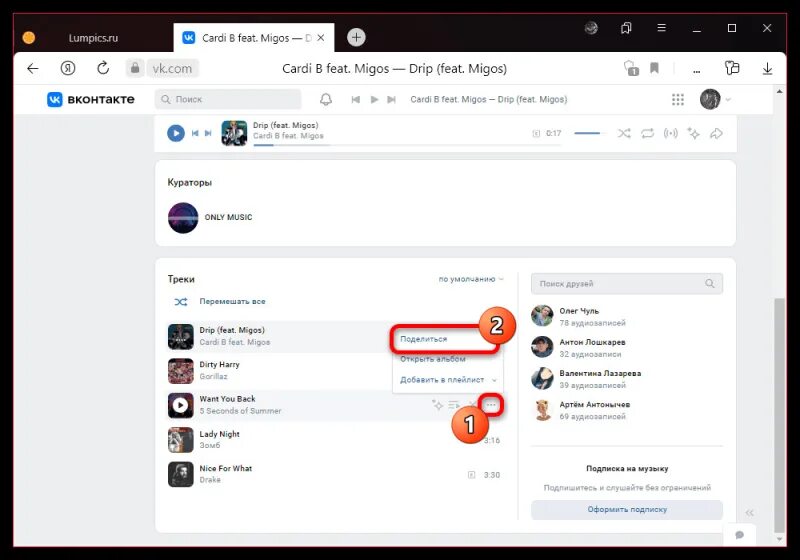Expand 'Добавить в плейлист' submenu

coord(447,379)
